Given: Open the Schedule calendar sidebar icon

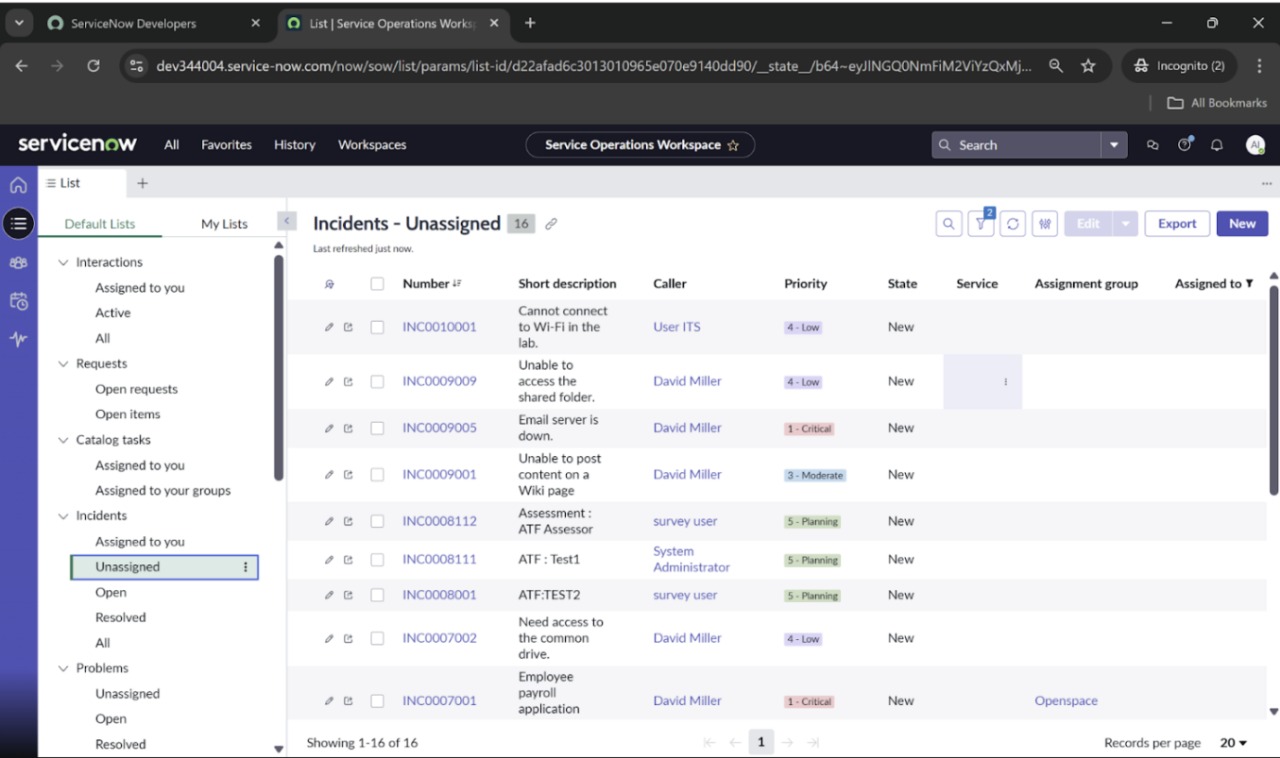Looking at the screenshot, I should [x=18, y=301].
